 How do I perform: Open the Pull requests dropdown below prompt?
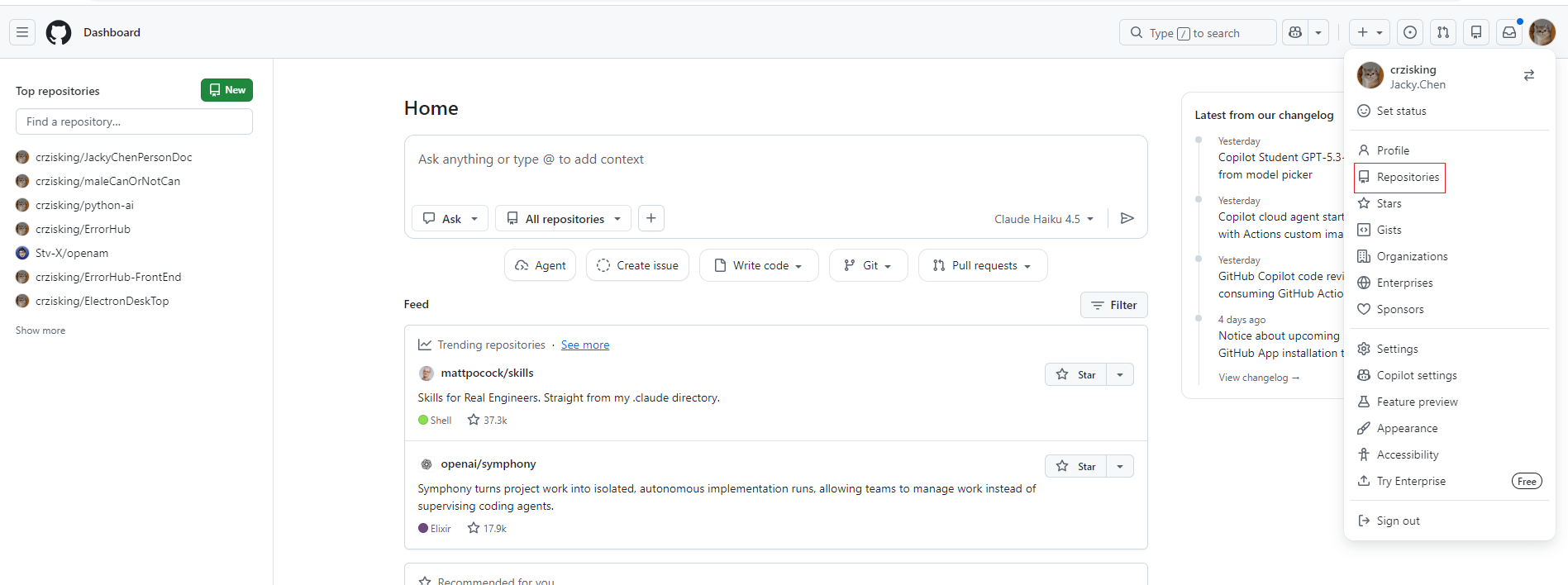983,265
